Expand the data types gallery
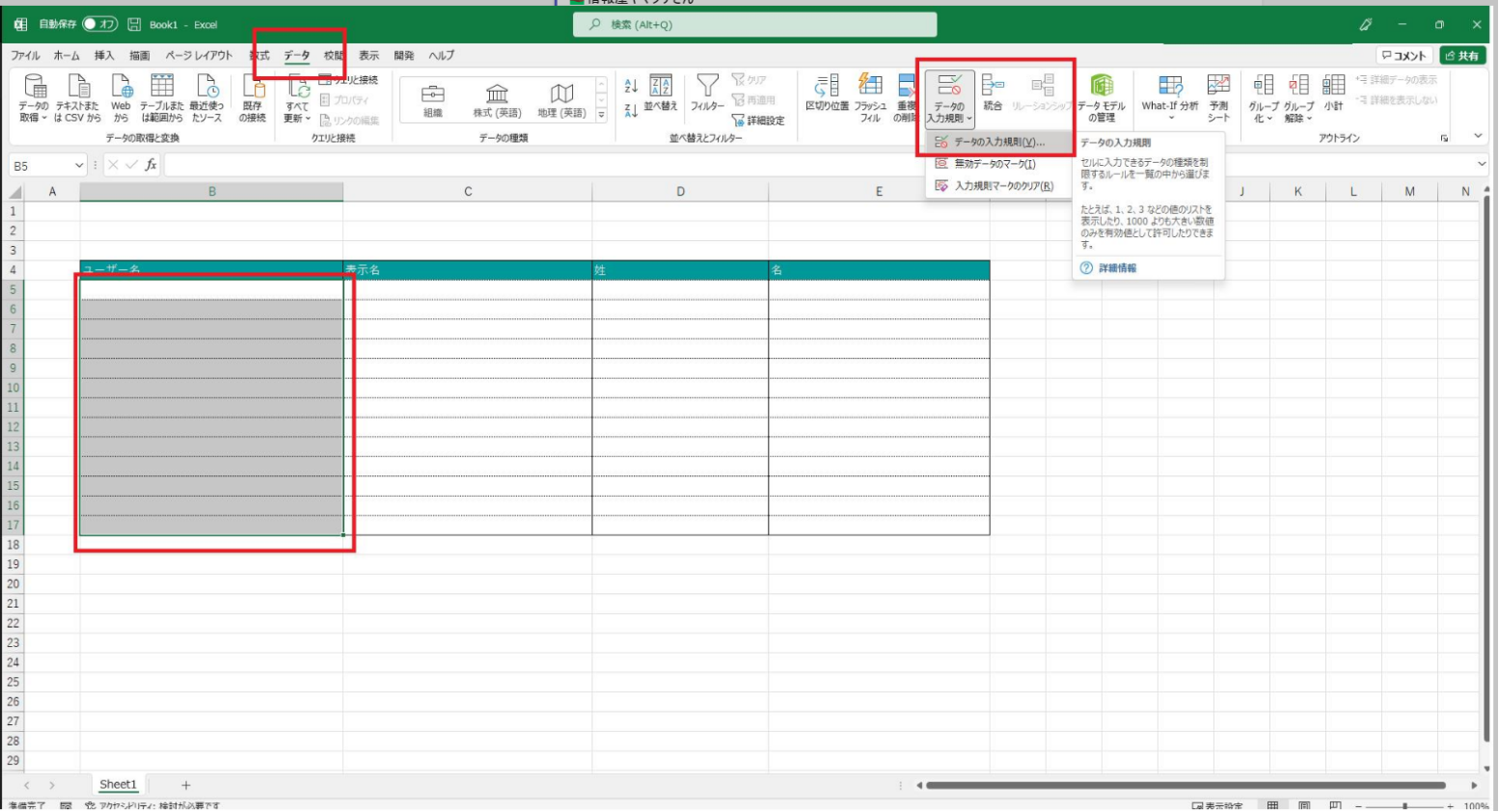 (x=601, y=115)
